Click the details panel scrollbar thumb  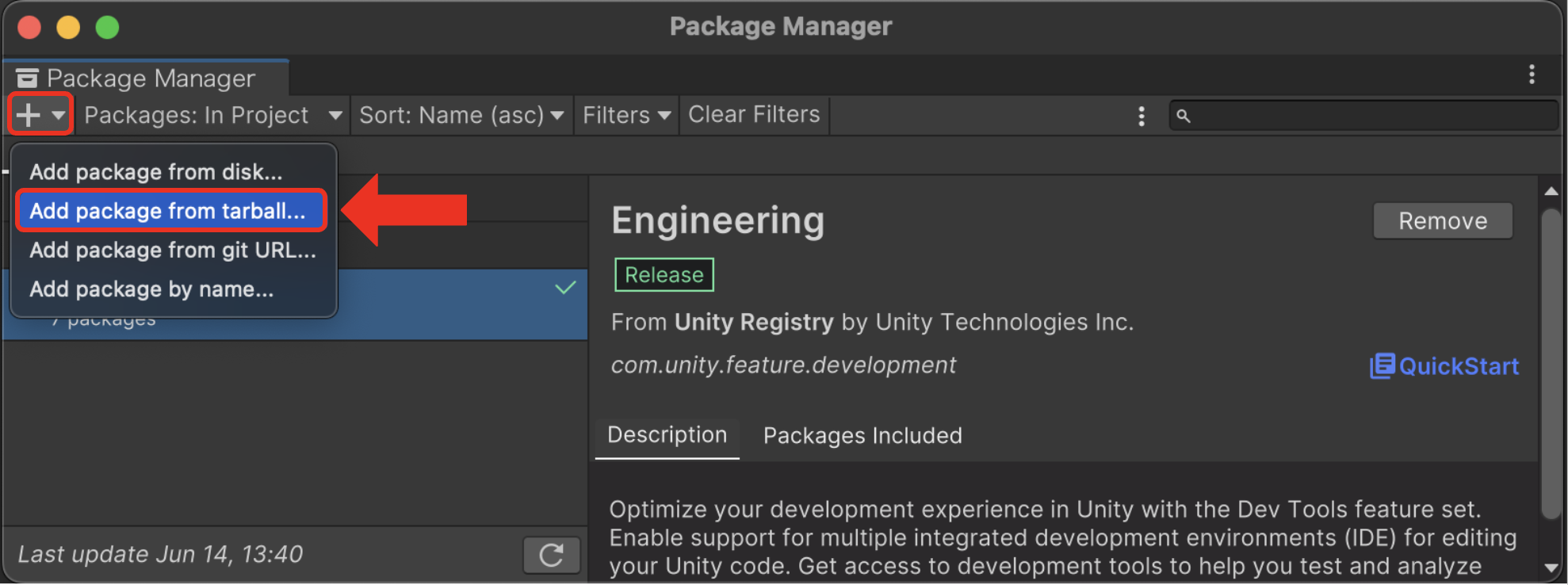[1551, 364]
